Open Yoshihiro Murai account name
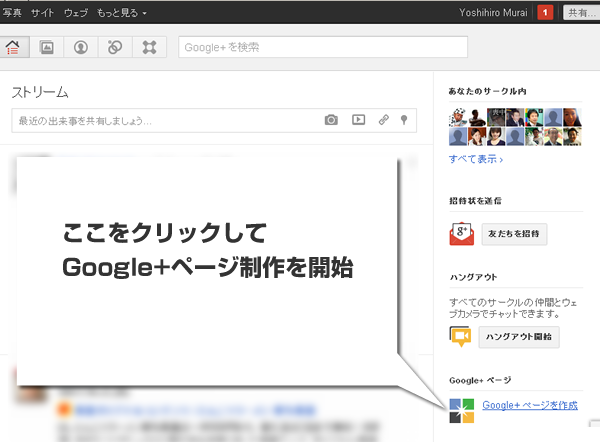Screen dimensions: 600x442 click(x=493, y=13)
